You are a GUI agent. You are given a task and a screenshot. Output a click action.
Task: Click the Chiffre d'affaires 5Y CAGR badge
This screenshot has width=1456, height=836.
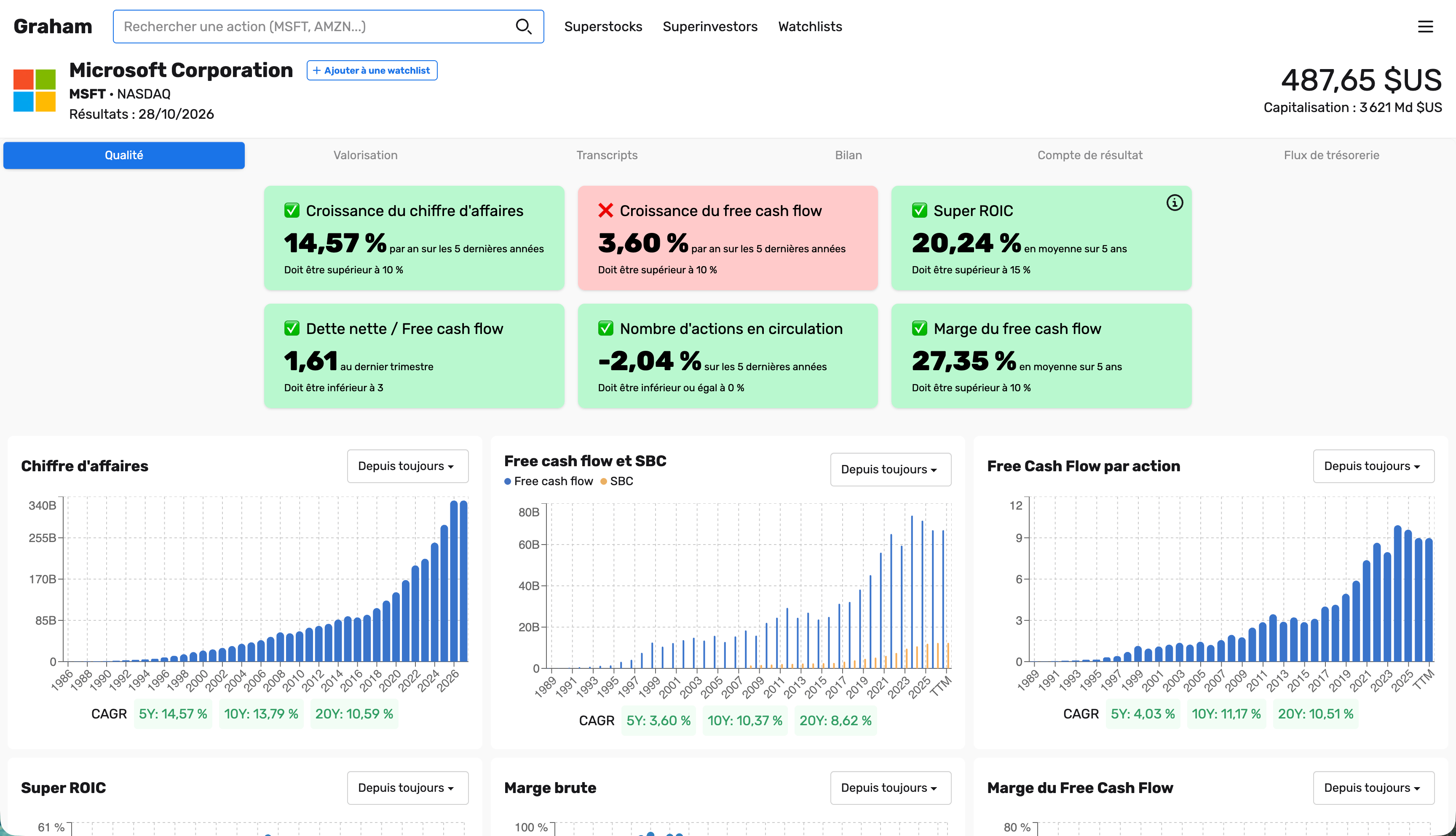[x=173, y=714]
